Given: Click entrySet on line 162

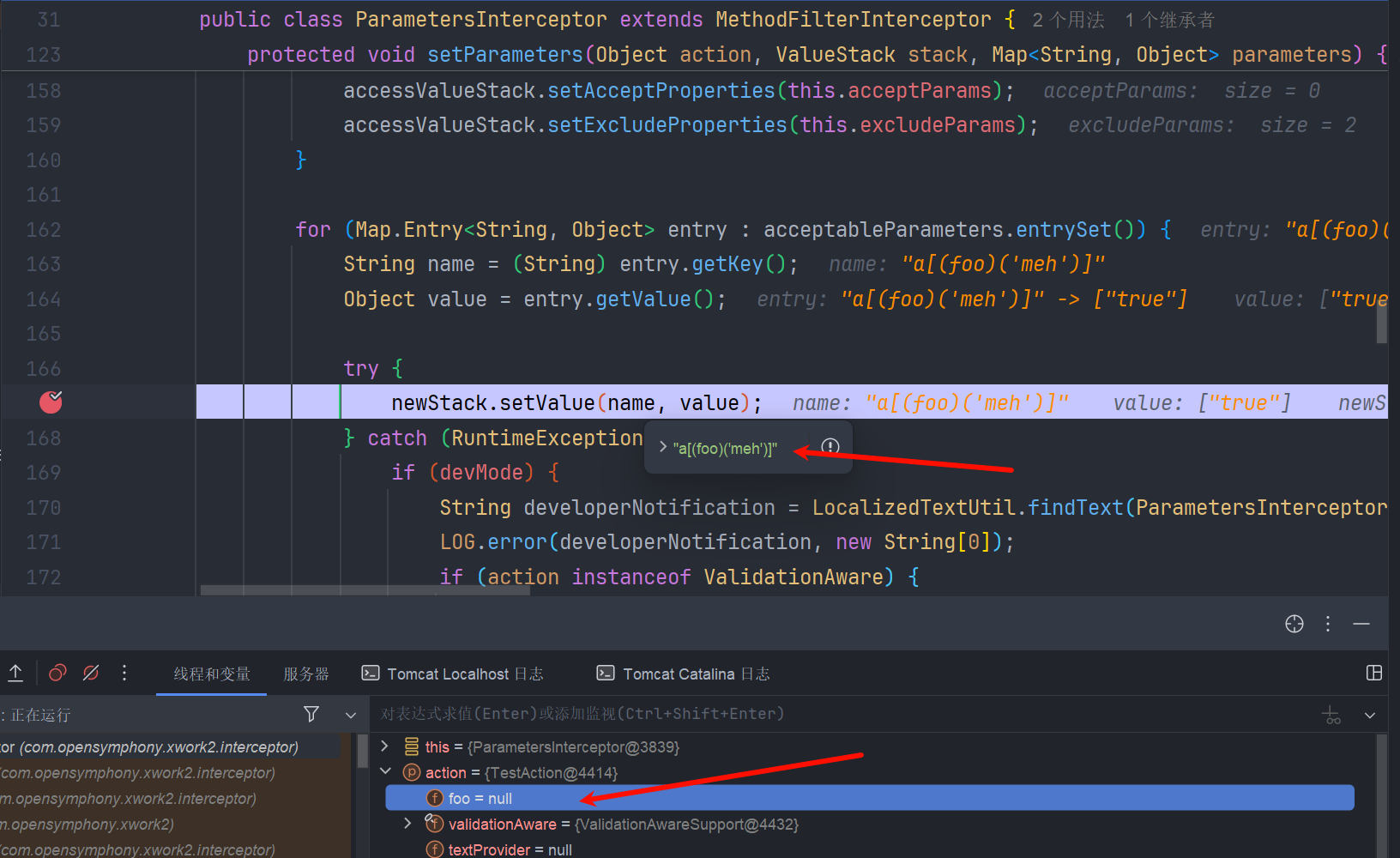Looking at the screenshot, I should [1064, 230].
